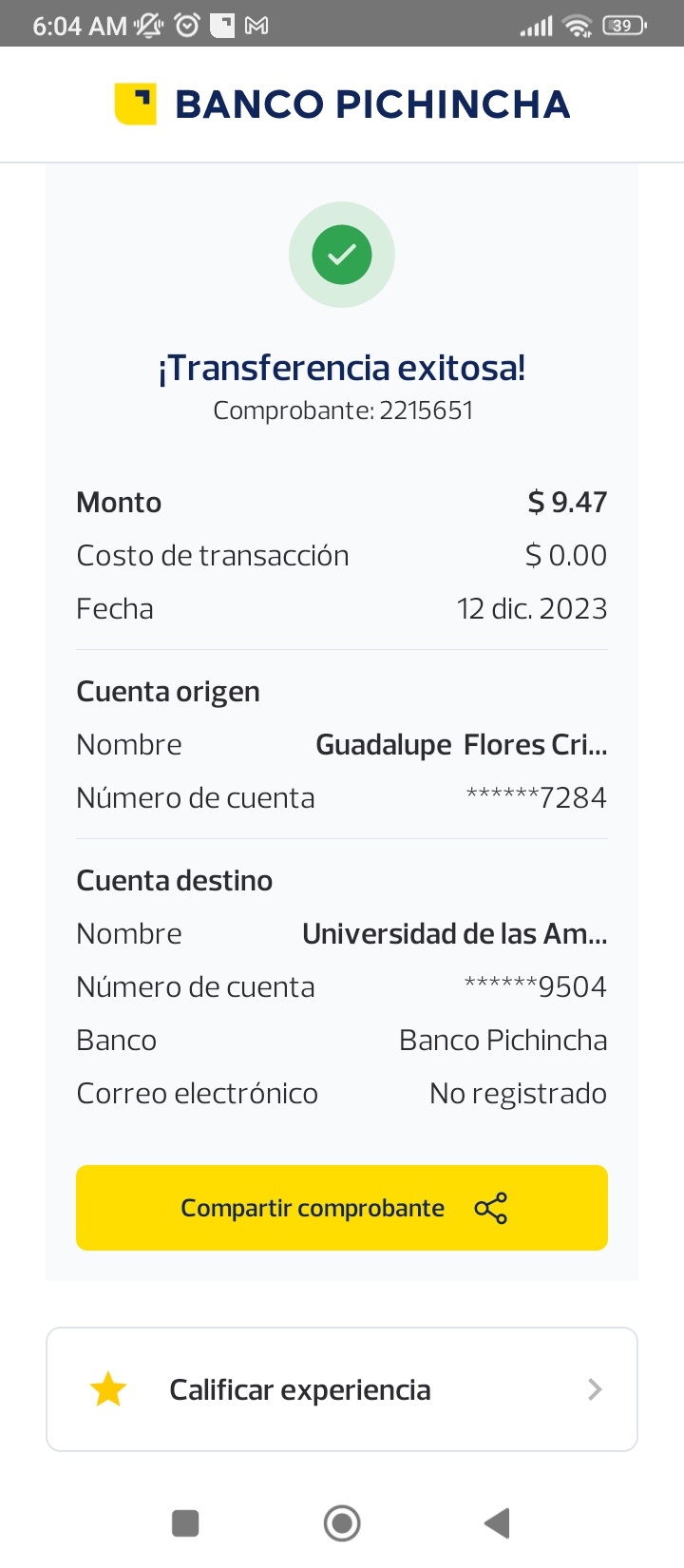
Task: Tap the yellow star icon
Action: coord(108,1389)
